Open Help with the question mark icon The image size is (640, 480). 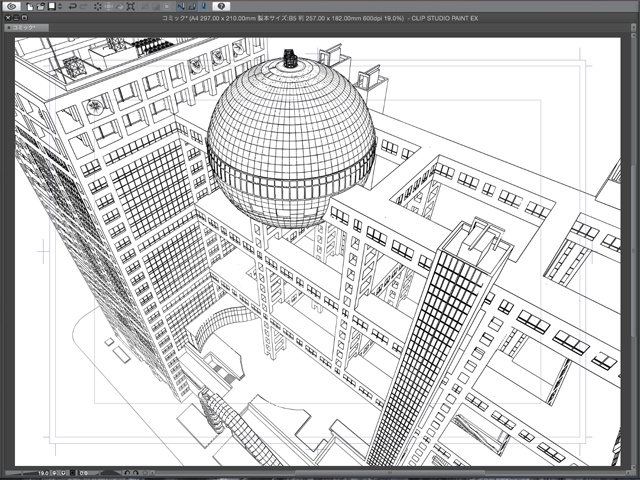221,7
